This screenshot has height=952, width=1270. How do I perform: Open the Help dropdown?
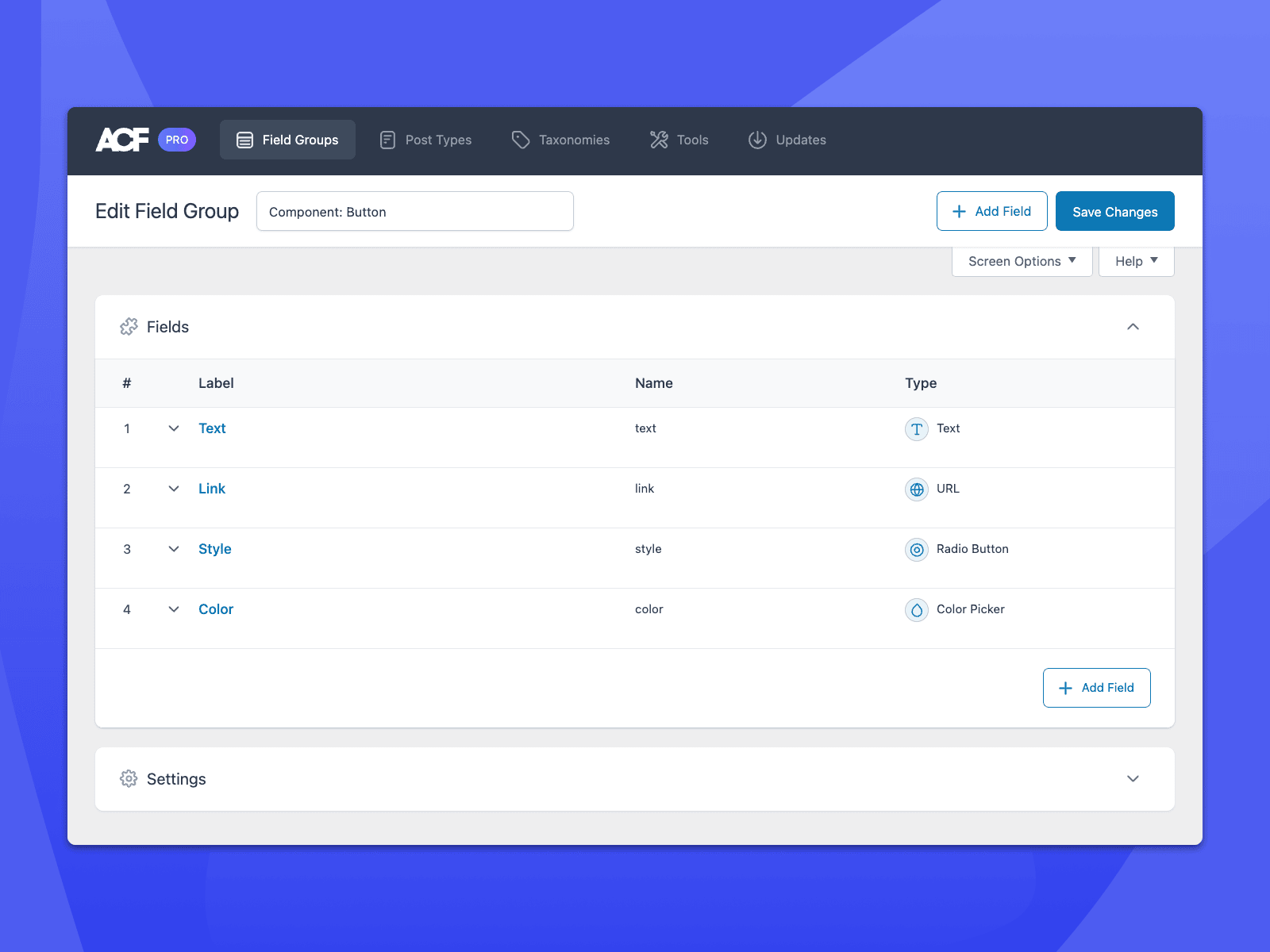pyautogui.click(x=1136, y=261)
